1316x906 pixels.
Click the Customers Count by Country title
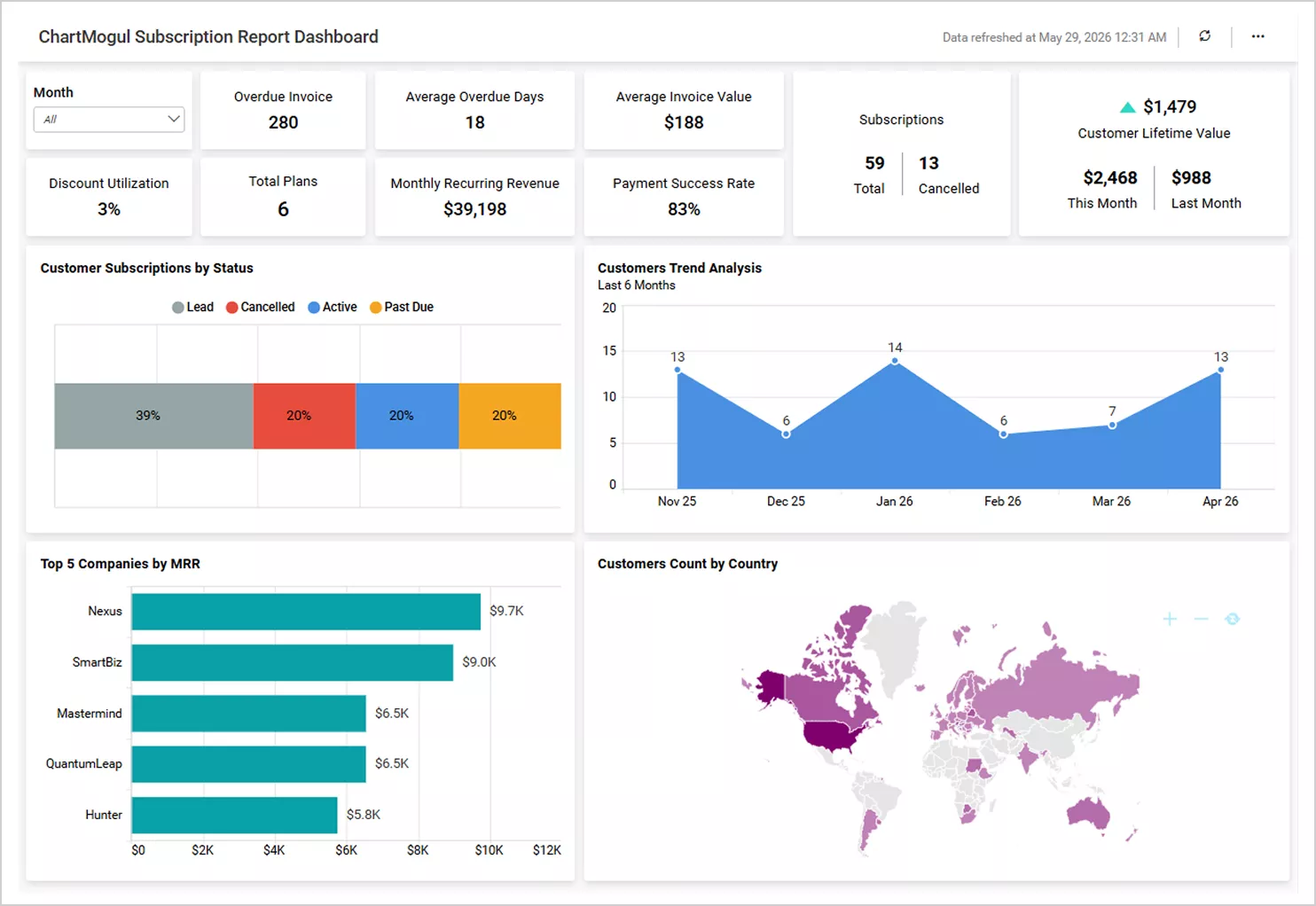click(687, 564)
